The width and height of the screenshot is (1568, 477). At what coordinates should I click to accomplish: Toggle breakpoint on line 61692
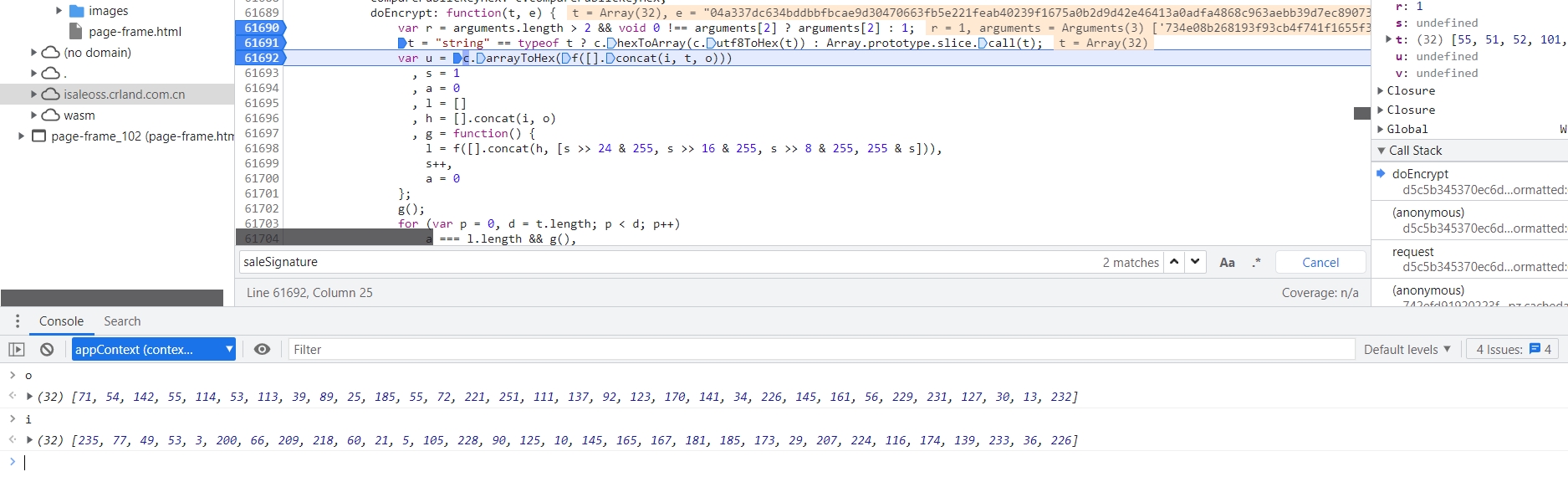261,58
